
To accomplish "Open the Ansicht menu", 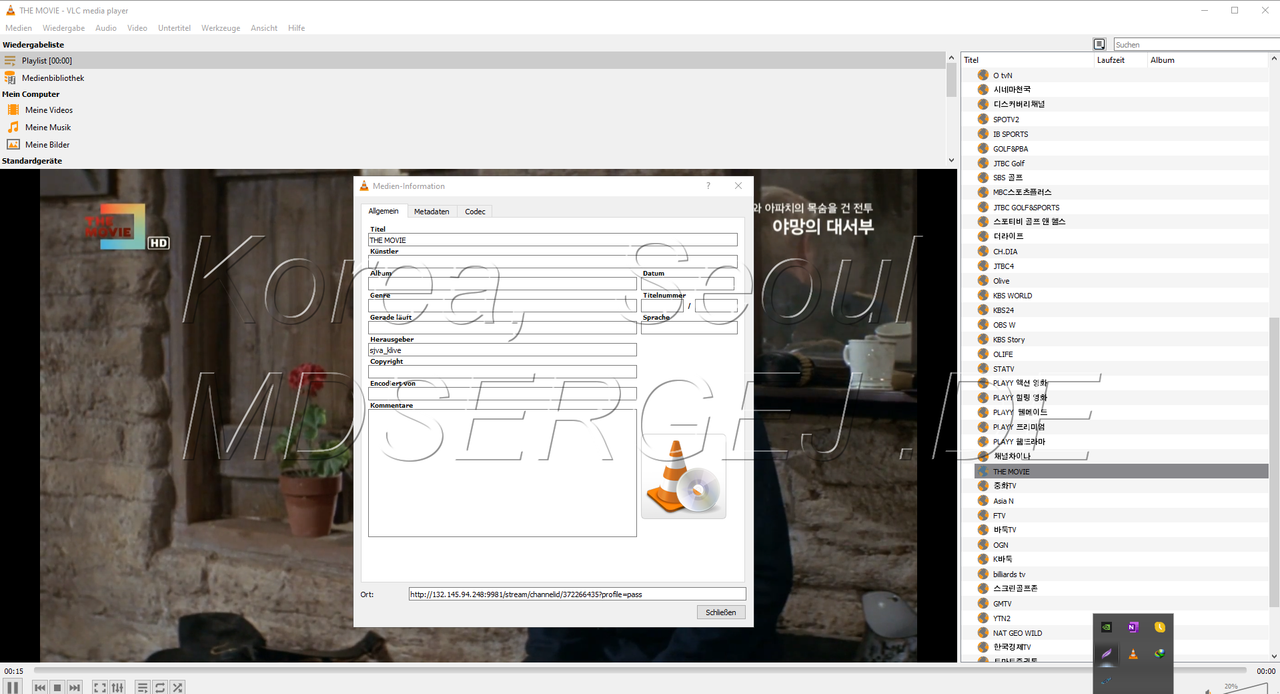I will (x=264, y=28).
